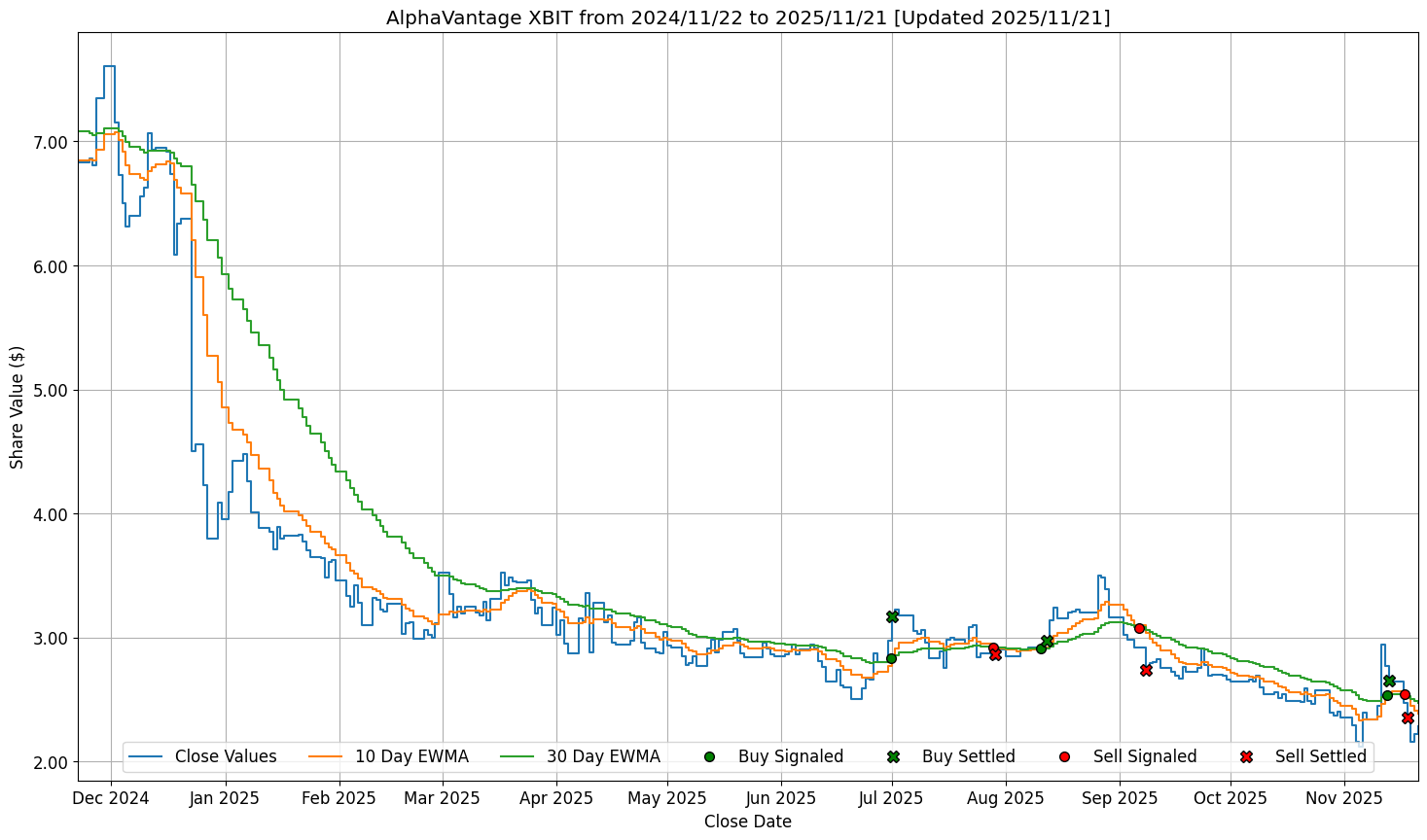Click the chart title AlphaVantage XBIT
The image size is (1427, 840).
tap(747, 17)
